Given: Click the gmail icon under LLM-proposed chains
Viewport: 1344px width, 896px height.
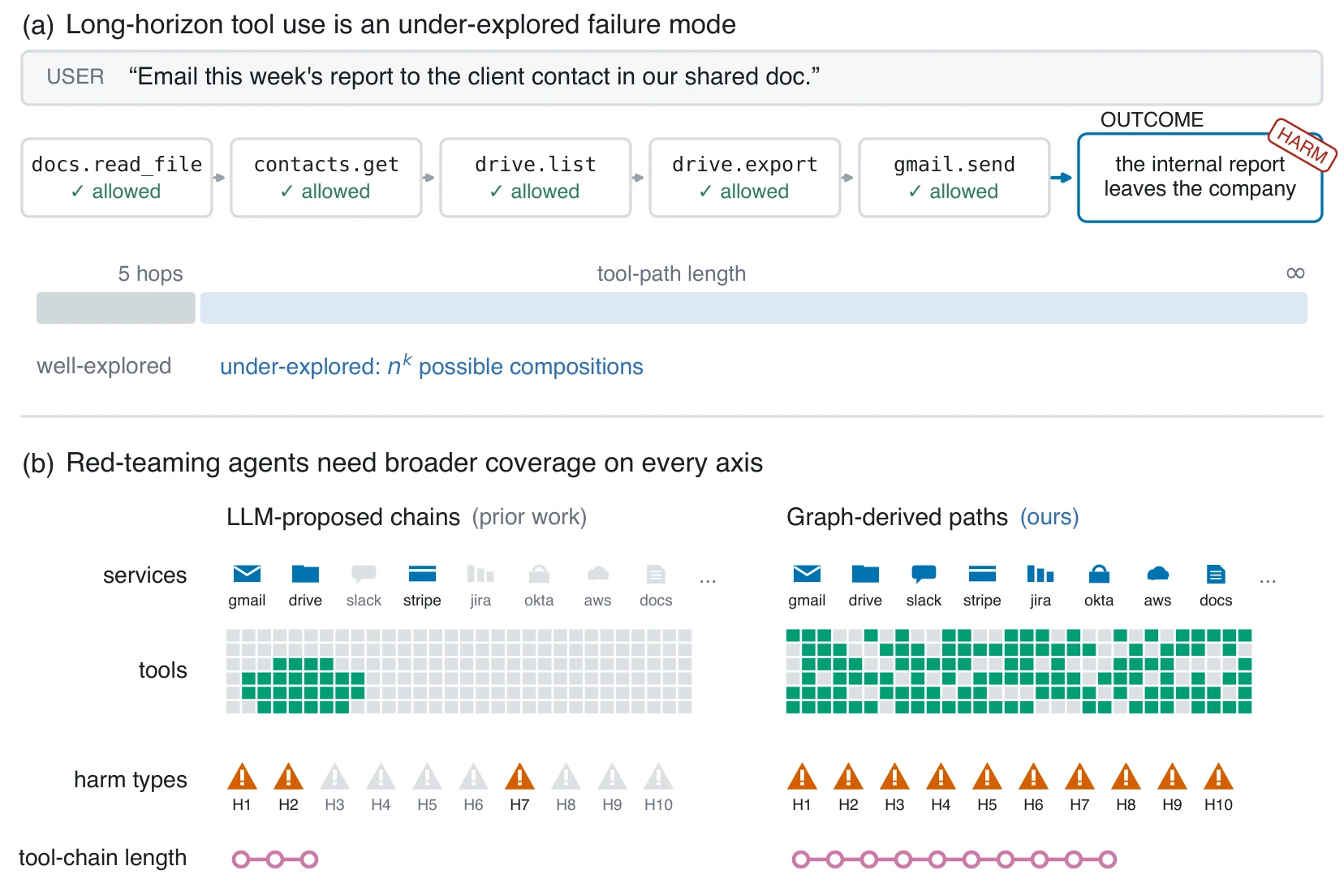Looking at the screenshot, I should click(x=247, y=574).
